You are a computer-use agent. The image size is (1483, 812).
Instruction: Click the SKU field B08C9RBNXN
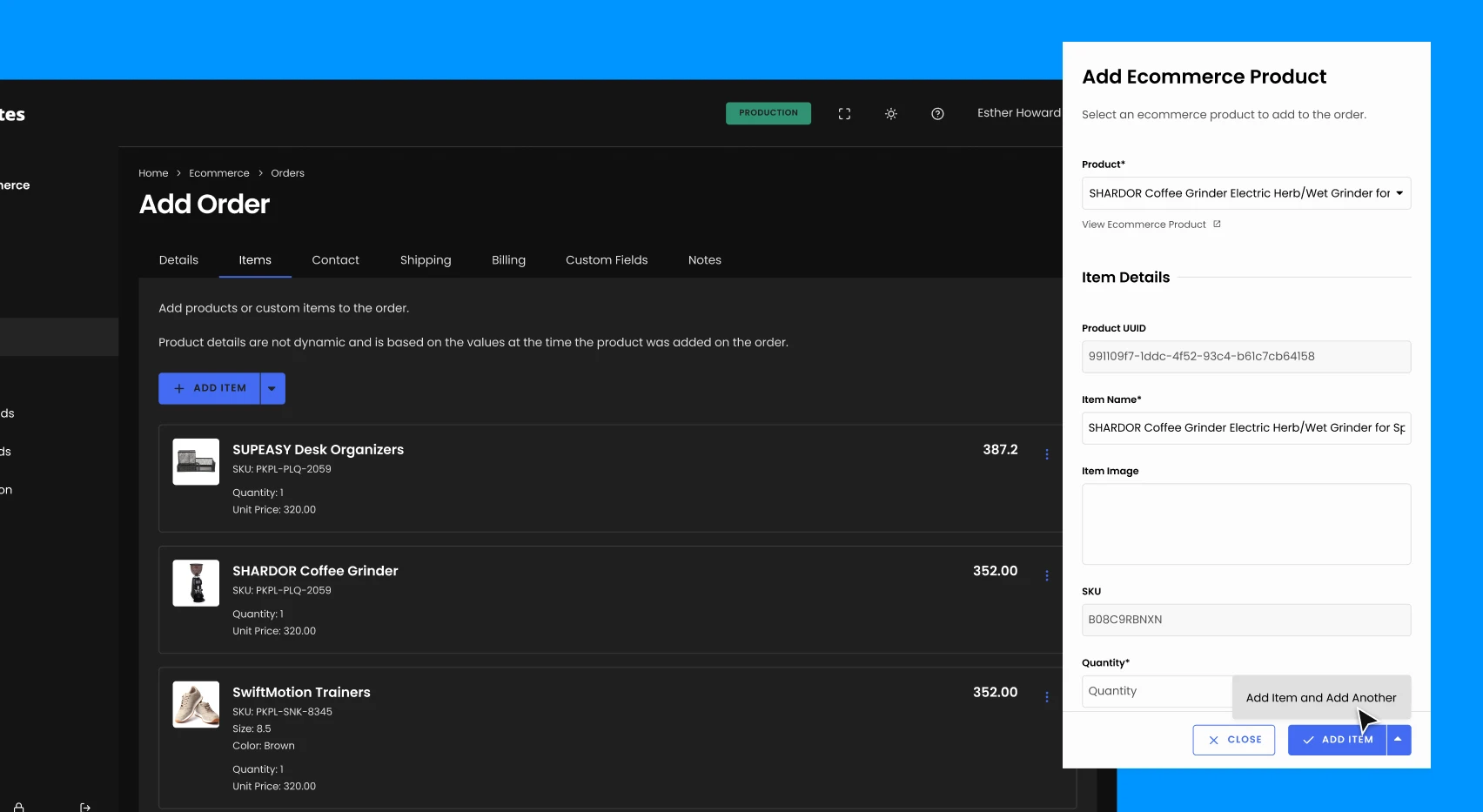(1246, 620)
